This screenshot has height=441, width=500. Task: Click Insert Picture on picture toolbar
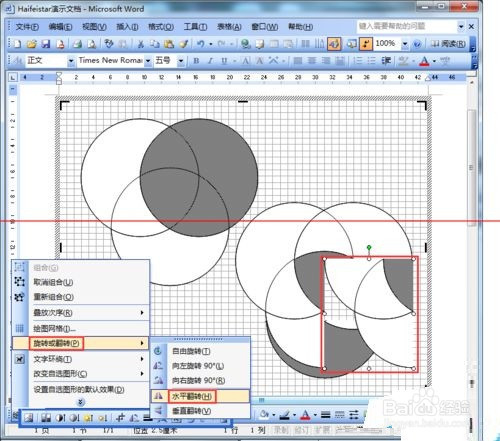click(x=29, y=417)
